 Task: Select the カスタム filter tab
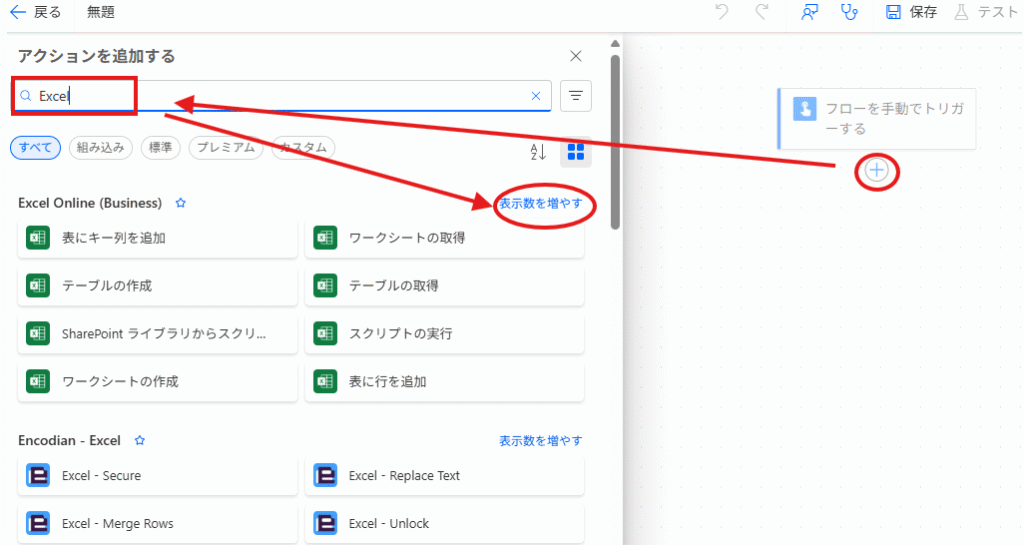[303, 148]
